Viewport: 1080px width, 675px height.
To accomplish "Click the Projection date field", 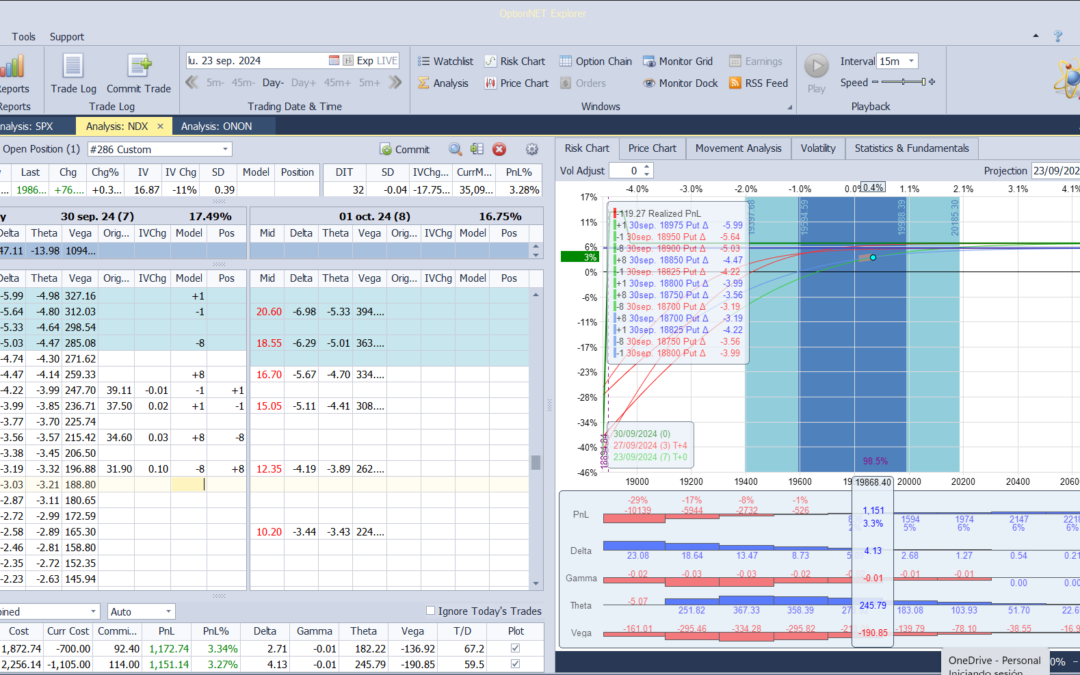I will 1055,171.
